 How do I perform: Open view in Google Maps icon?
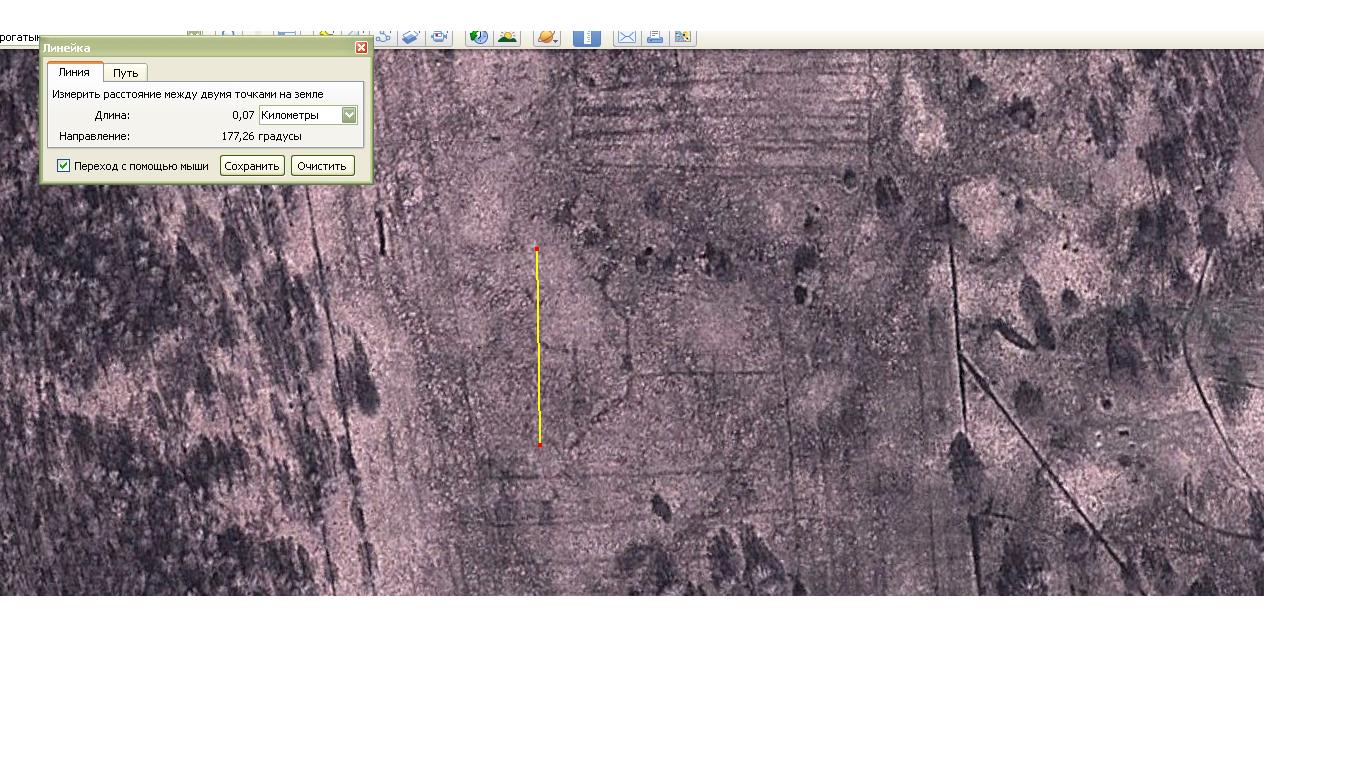tap(684, 37)
